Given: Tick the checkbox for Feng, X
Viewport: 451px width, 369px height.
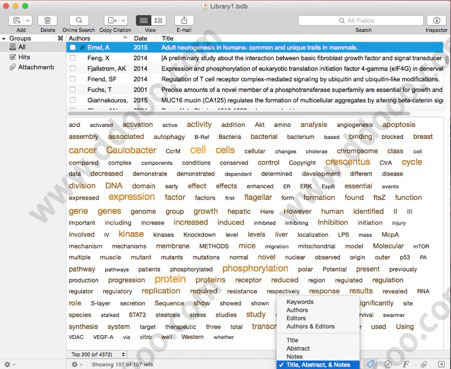Looking at the screenshot, I should click(x=73, y=58).
